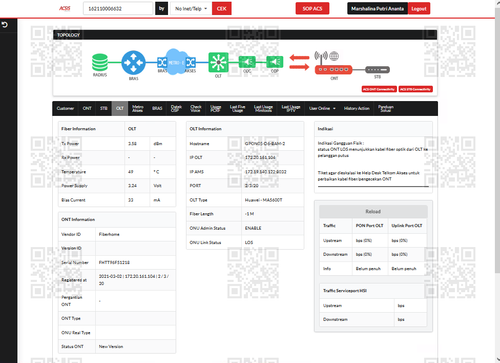Open the Check Voice tab
500x363 pixels.
click(196, 108)
